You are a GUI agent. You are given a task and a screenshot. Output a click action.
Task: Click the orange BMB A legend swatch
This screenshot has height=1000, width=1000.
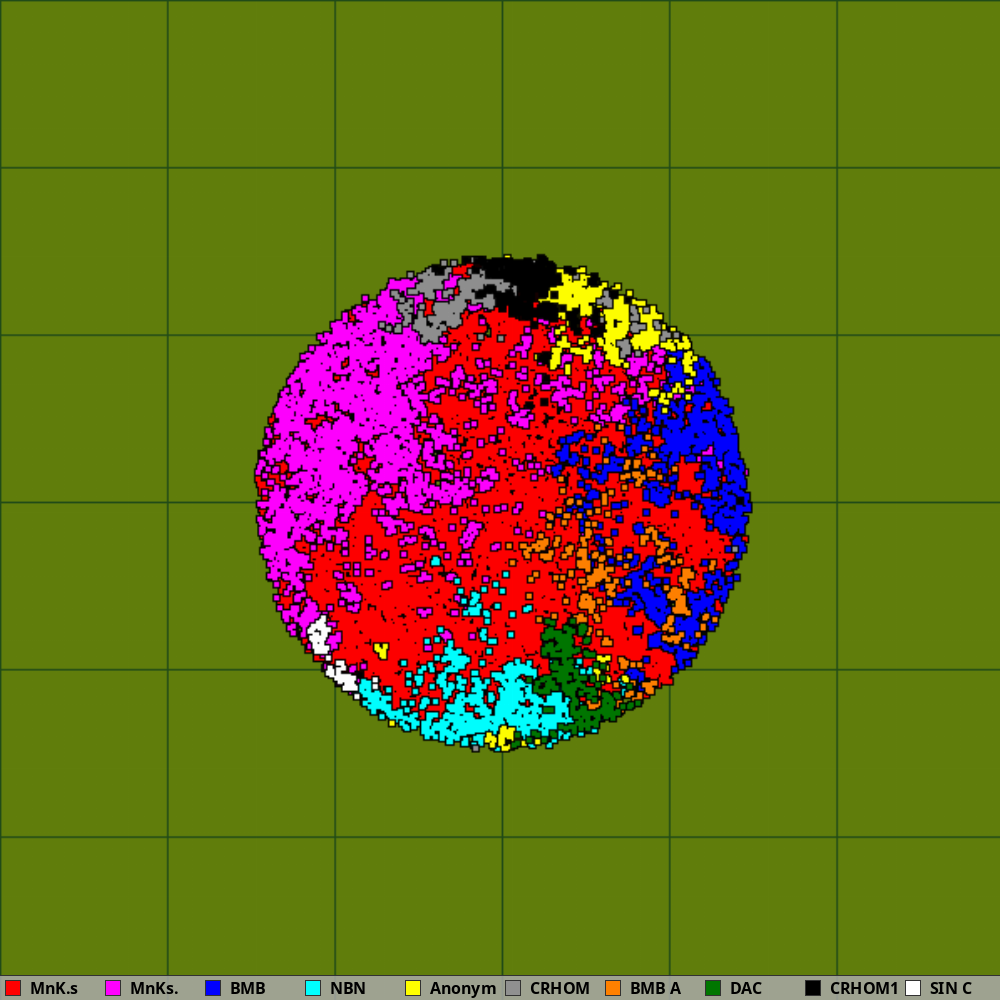pos(614,988)
